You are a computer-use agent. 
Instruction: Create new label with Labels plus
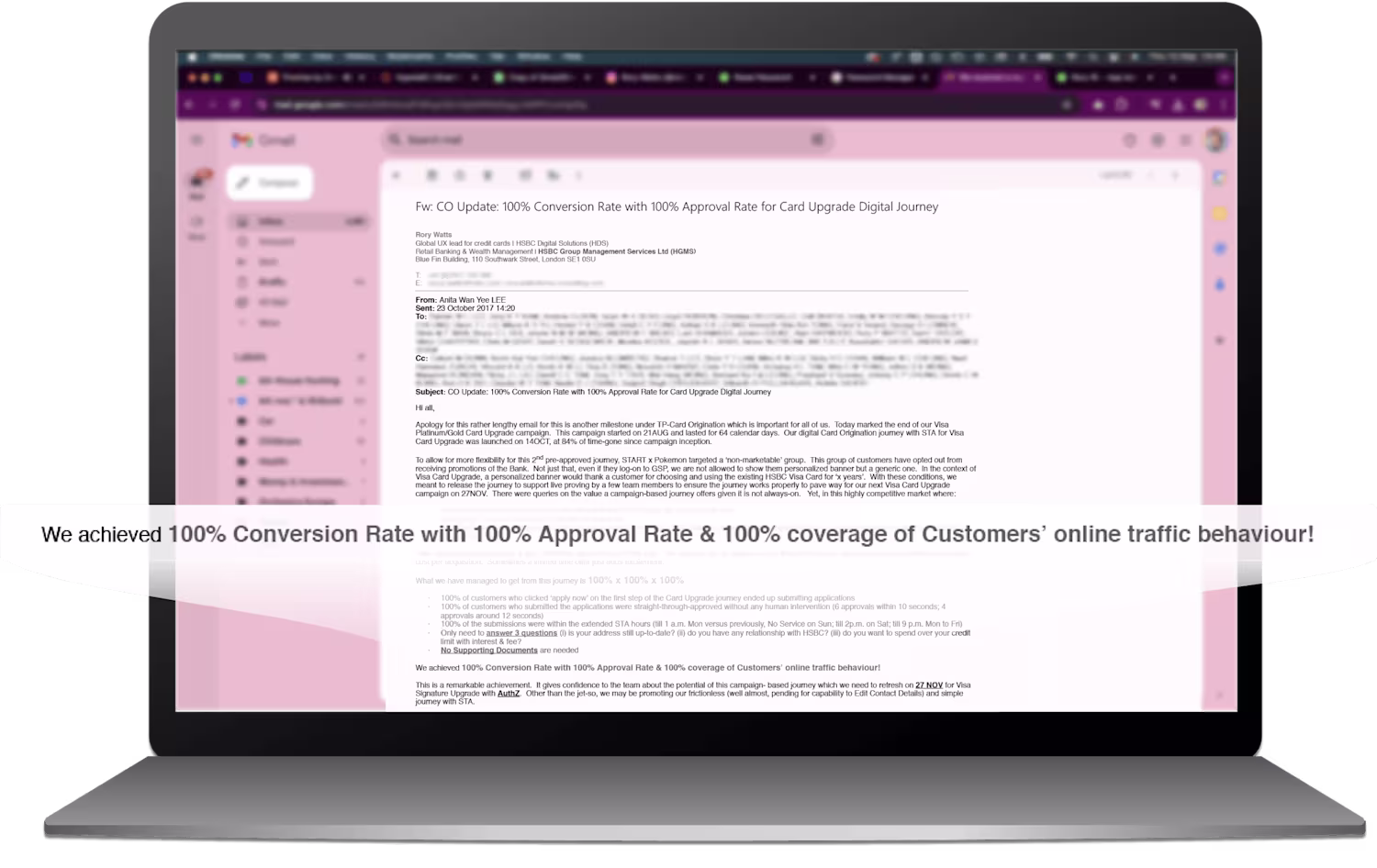[x=361, y=357]
